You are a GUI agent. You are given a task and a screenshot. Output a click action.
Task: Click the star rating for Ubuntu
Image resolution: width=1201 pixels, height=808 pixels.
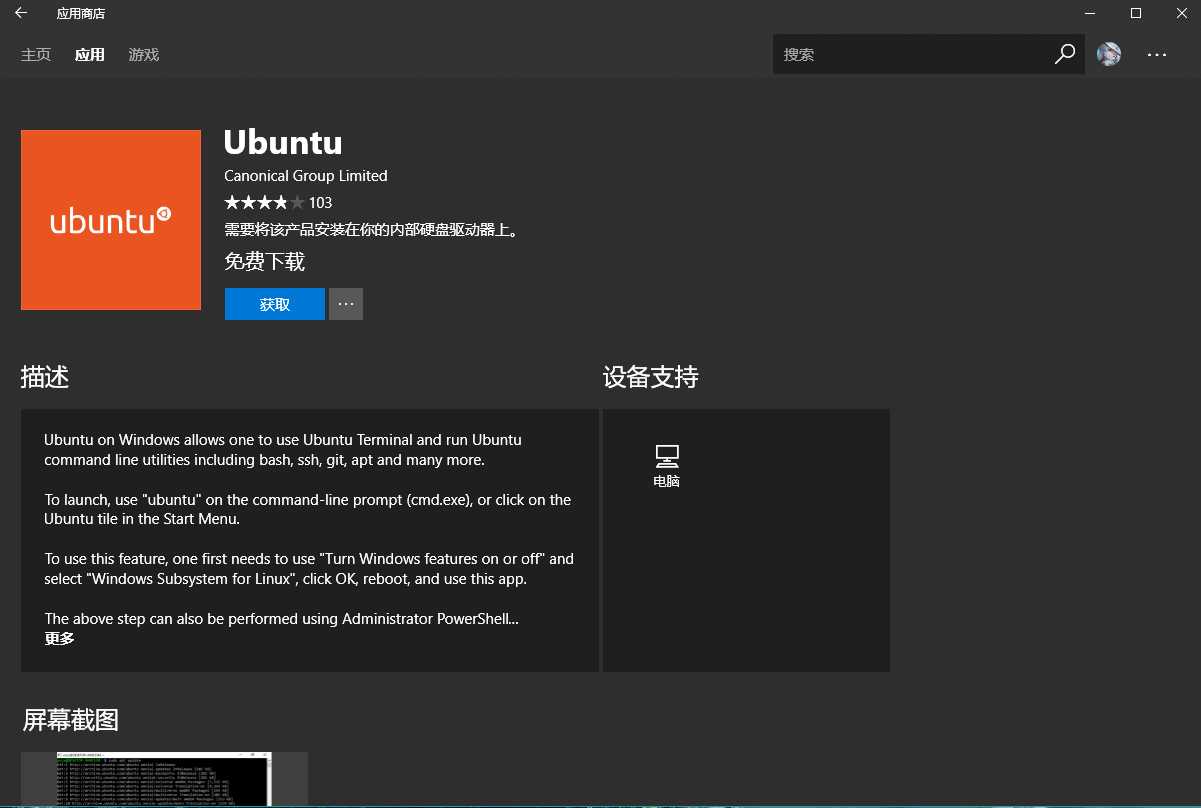pyautogui.click(x=264, y=203)
